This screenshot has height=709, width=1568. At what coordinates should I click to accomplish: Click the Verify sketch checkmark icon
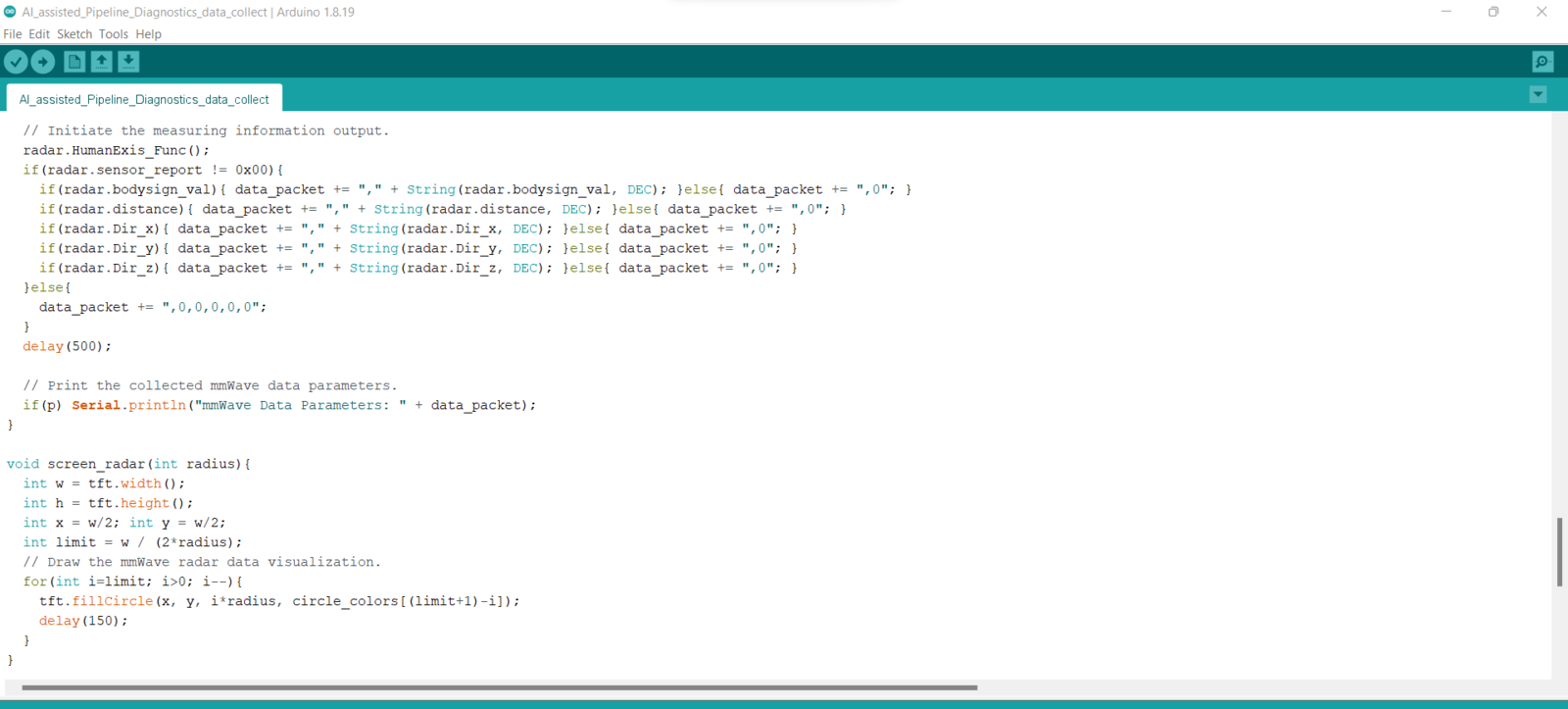tap(16, 62)
